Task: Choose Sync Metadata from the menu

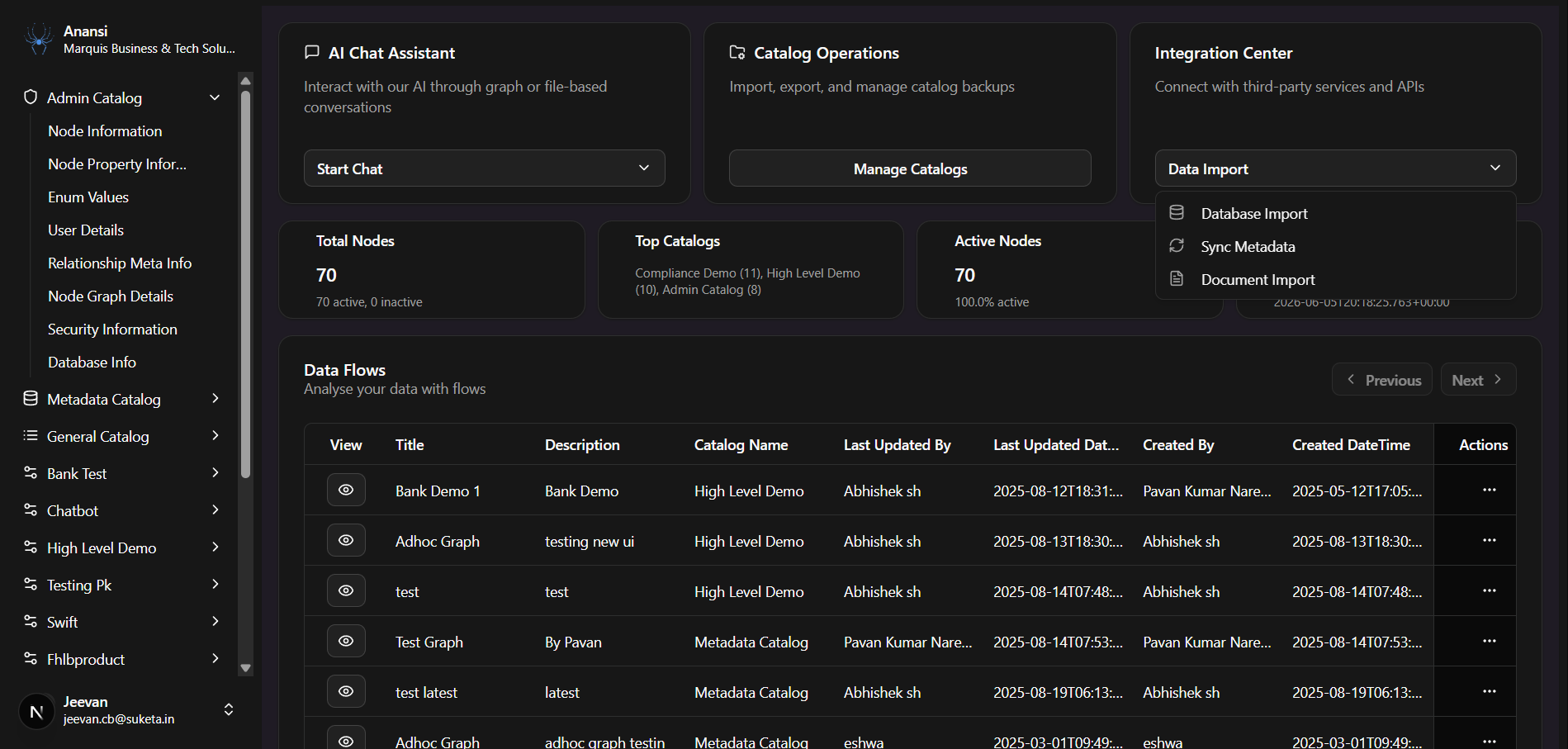Action: point(1335,246)
